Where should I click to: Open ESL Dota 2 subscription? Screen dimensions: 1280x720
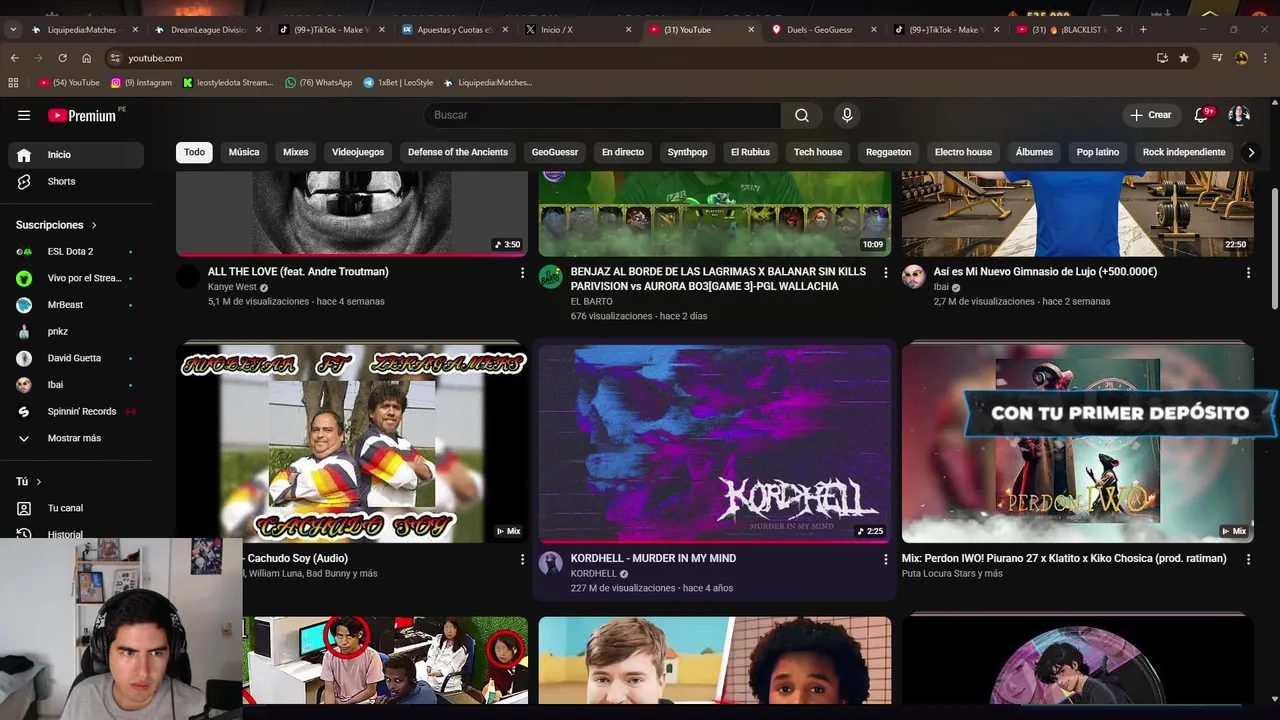pyautogui.click(x=78, y=251)
